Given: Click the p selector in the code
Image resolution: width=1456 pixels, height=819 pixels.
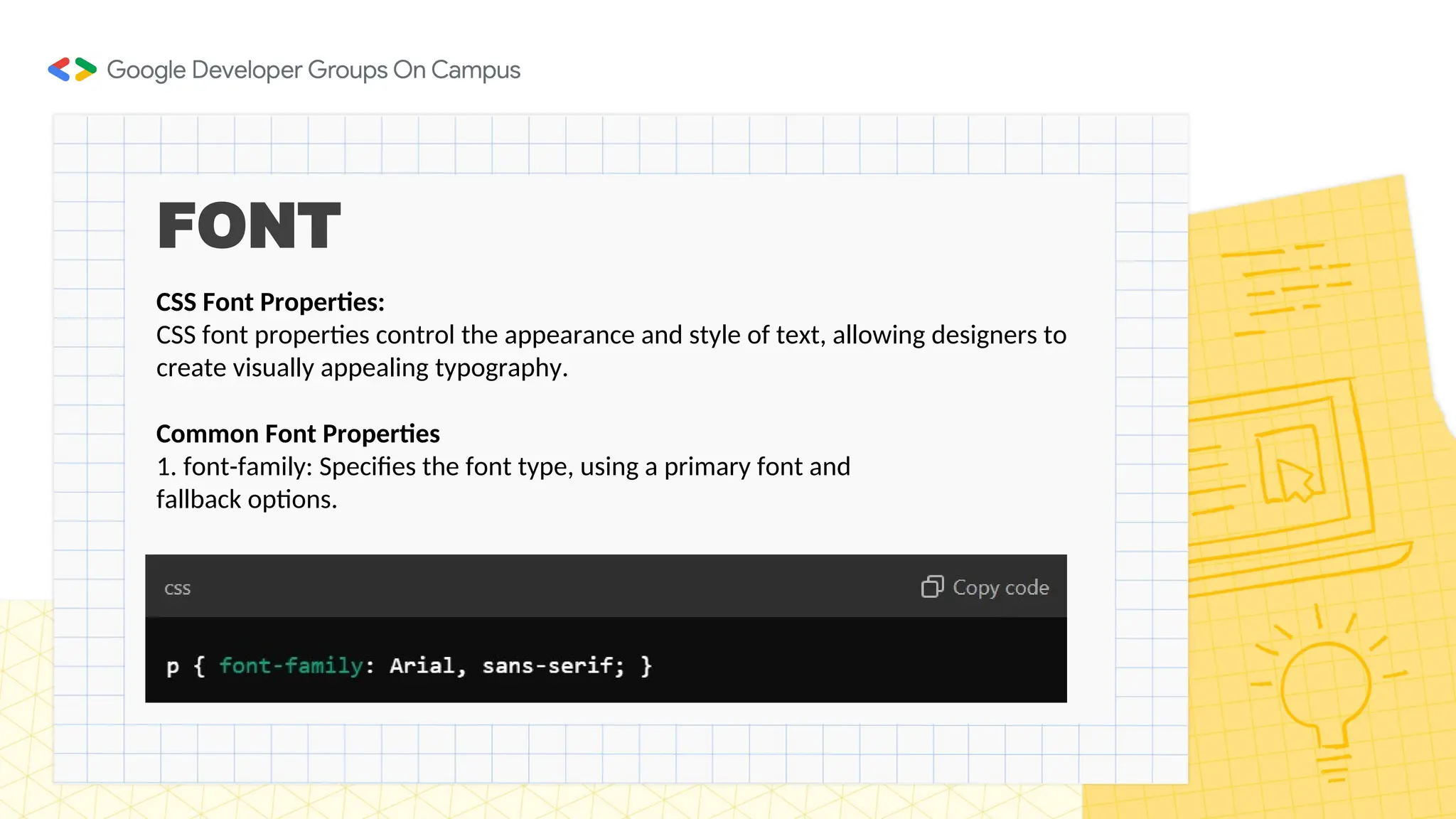Looking at the screenshot, I should (x=173, y=667).
